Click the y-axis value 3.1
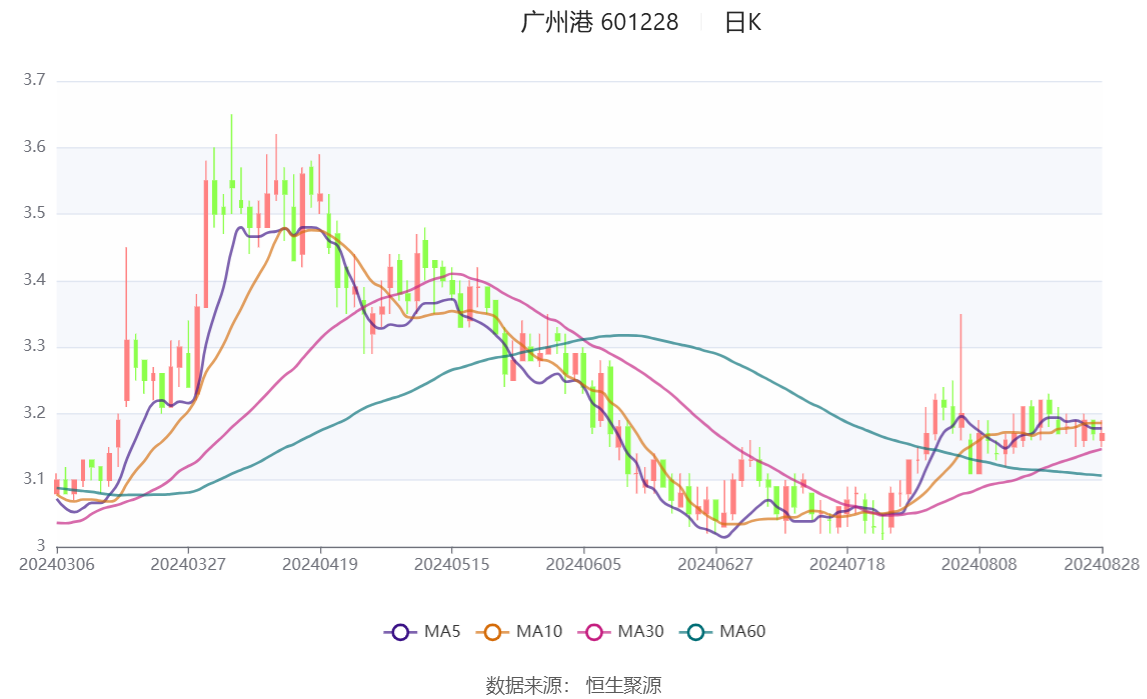This screenshot has height=699, width=1147. pyautogui.click(x=34, y=480)
